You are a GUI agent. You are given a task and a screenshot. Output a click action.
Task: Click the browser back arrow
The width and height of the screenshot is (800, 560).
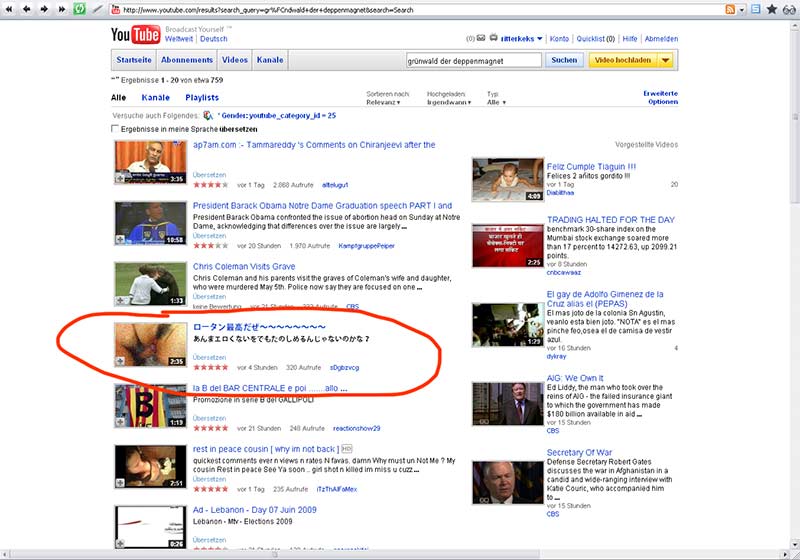[26, 9]
